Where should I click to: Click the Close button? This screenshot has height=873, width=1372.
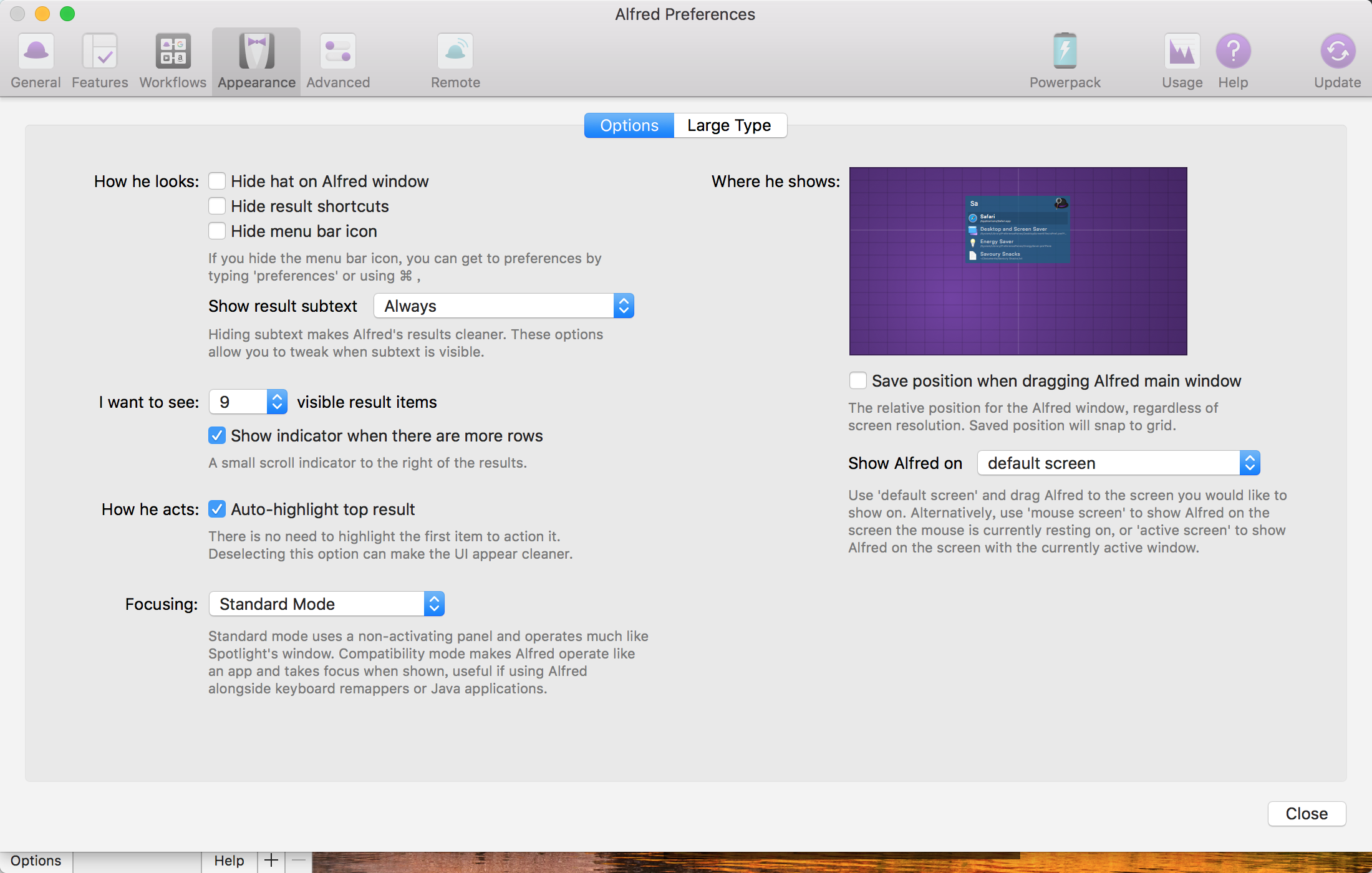pyautogui.click(x=1307, y=814)
